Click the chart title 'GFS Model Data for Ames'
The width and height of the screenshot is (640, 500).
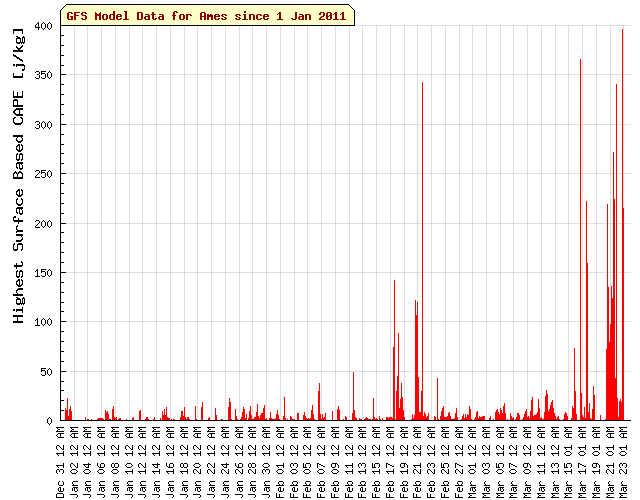click(x=206, y=16)
